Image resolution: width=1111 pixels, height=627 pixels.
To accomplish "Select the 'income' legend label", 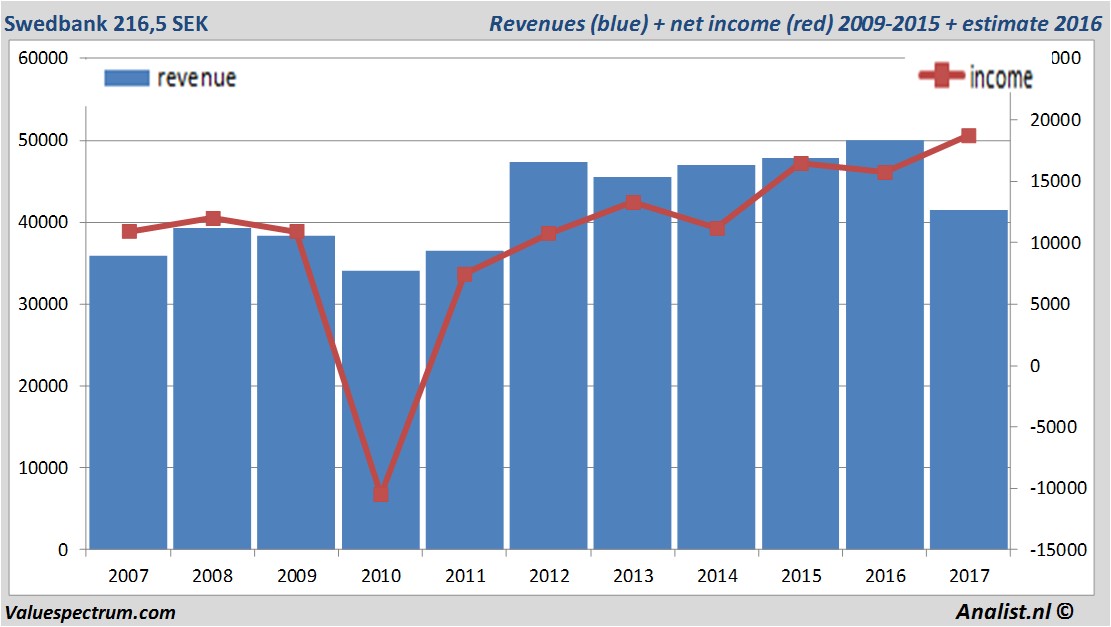I will [1001, 77].
